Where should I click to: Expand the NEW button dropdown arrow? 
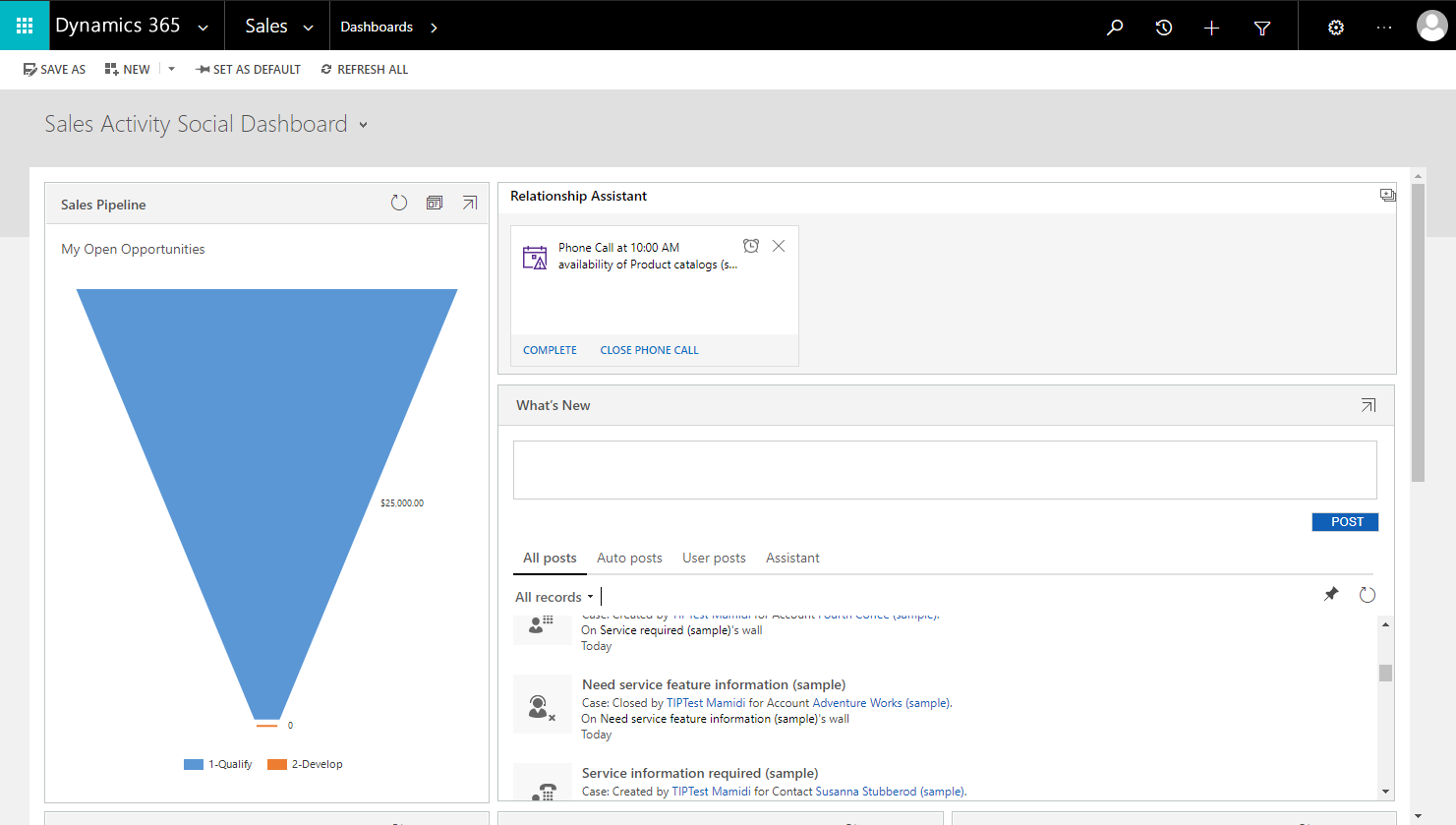pos(169,68)
